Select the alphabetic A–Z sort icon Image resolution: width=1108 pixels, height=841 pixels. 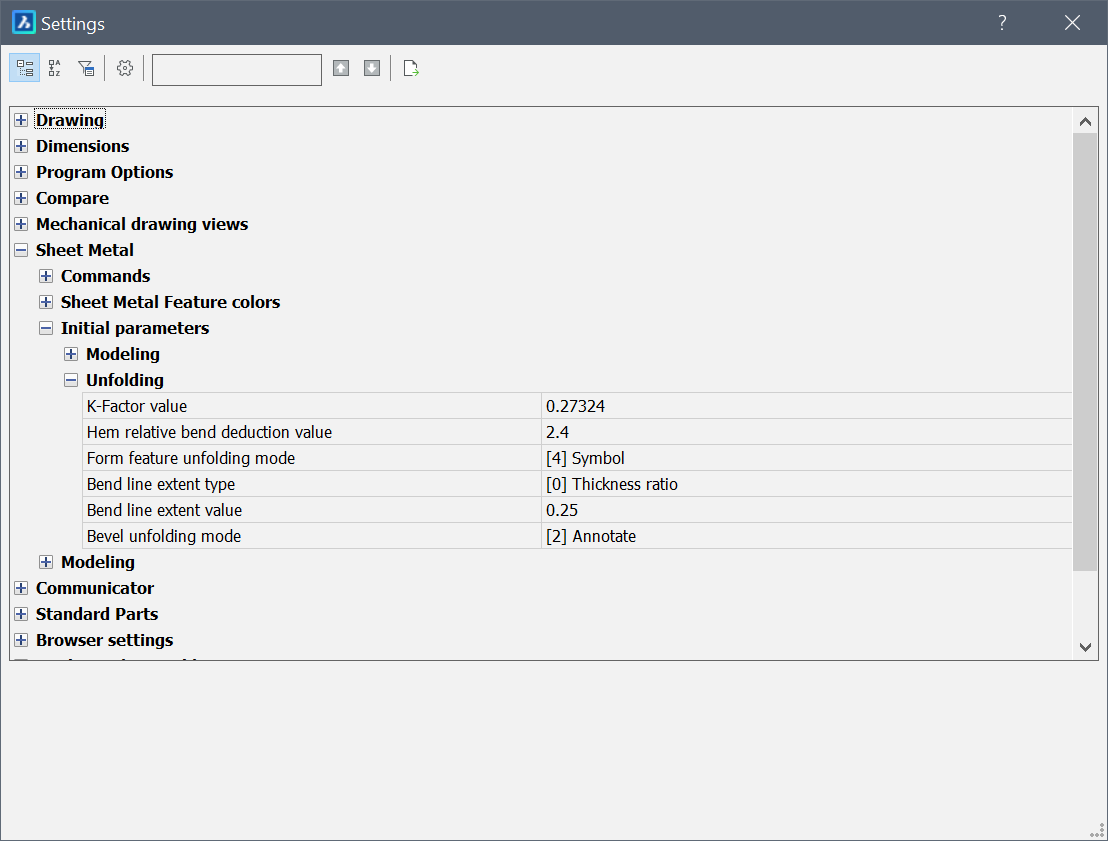[55, 68]
